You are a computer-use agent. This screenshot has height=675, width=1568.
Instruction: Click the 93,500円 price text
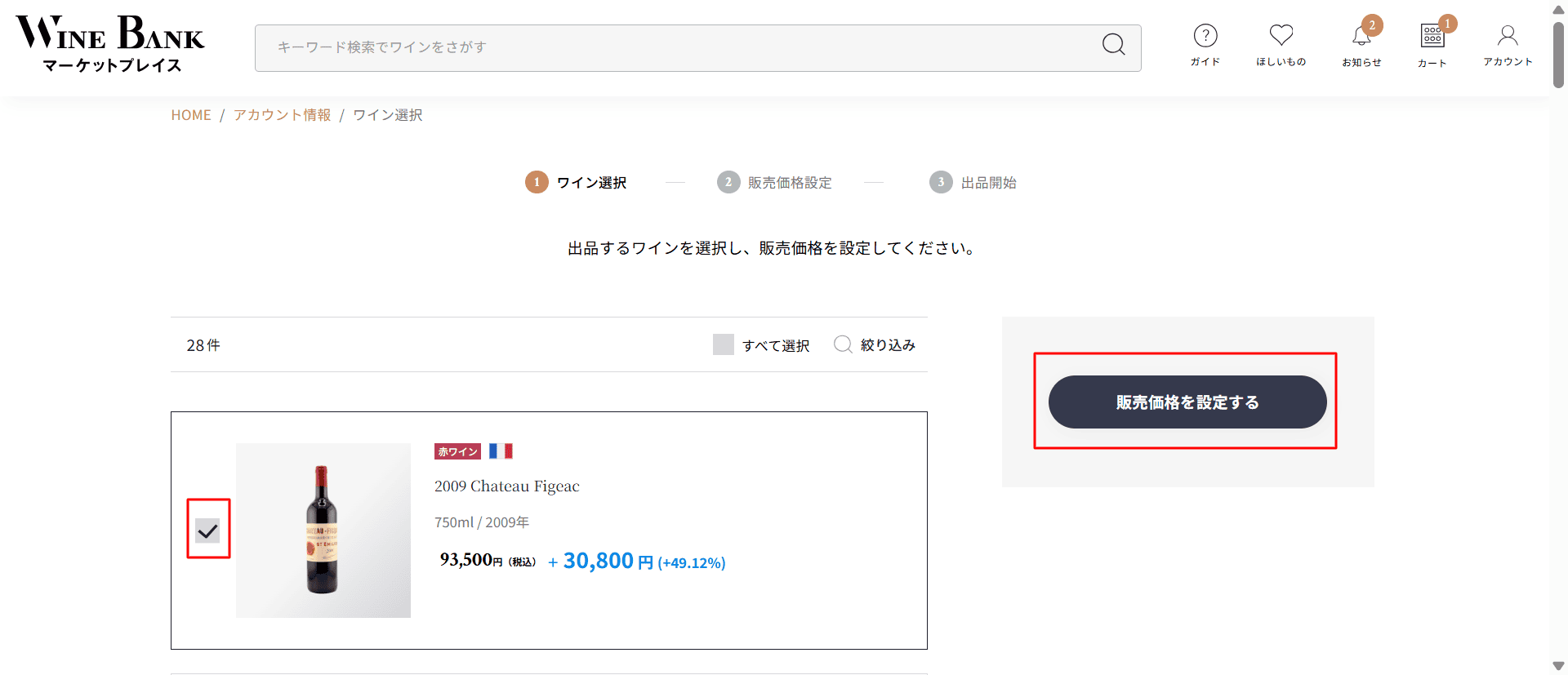[488, 560]
